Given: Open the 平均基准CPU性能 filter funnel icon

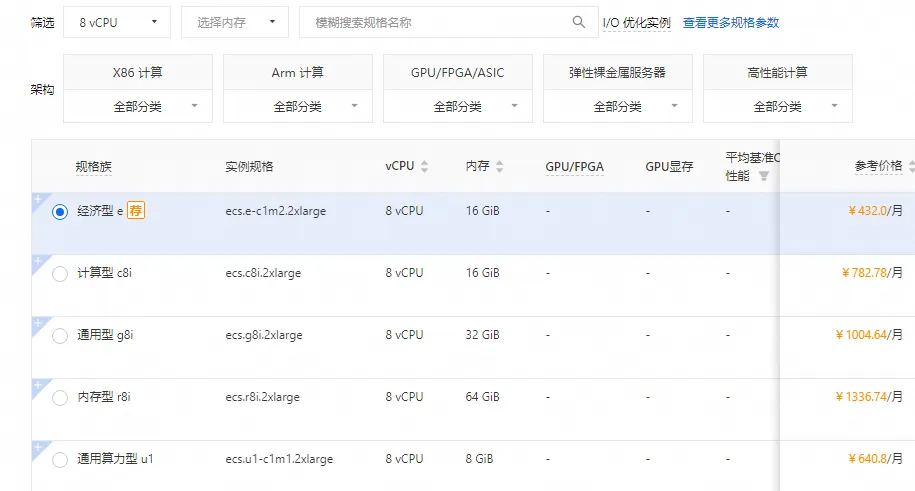Looking at the screenshot, I should (763, 176).
